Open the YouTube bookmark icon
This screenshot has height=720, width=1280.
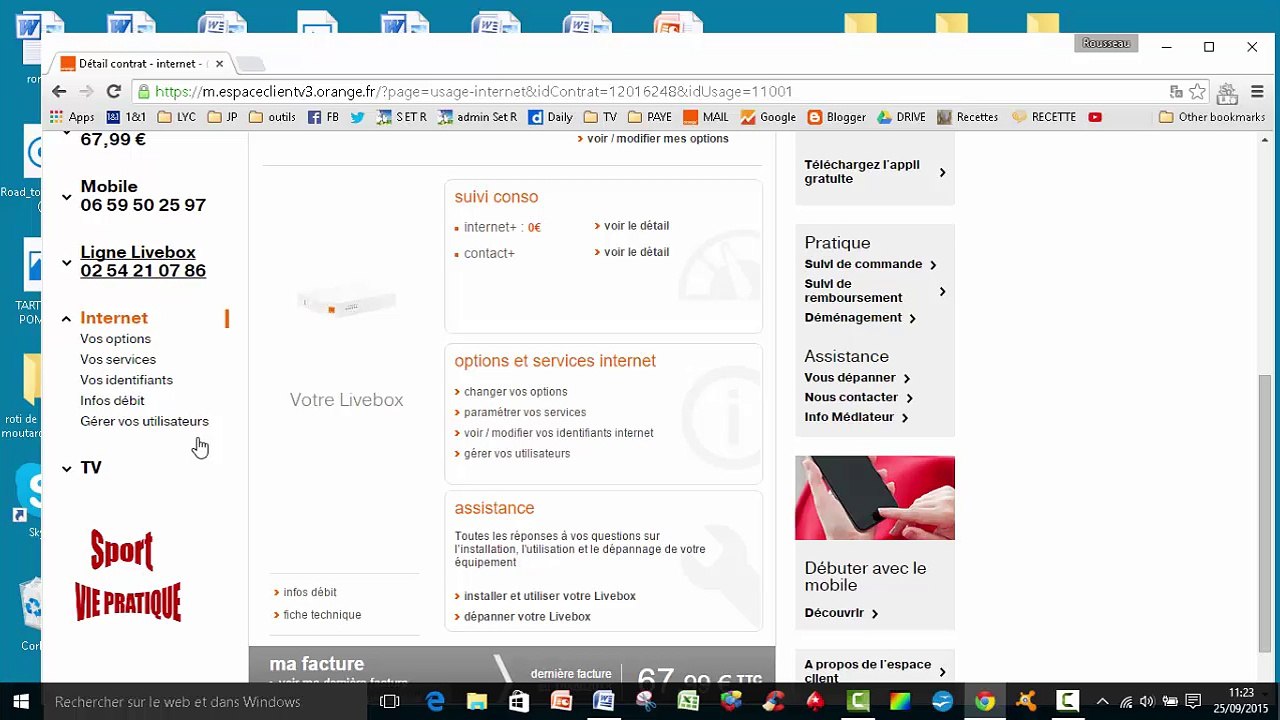click(1095, 117)
